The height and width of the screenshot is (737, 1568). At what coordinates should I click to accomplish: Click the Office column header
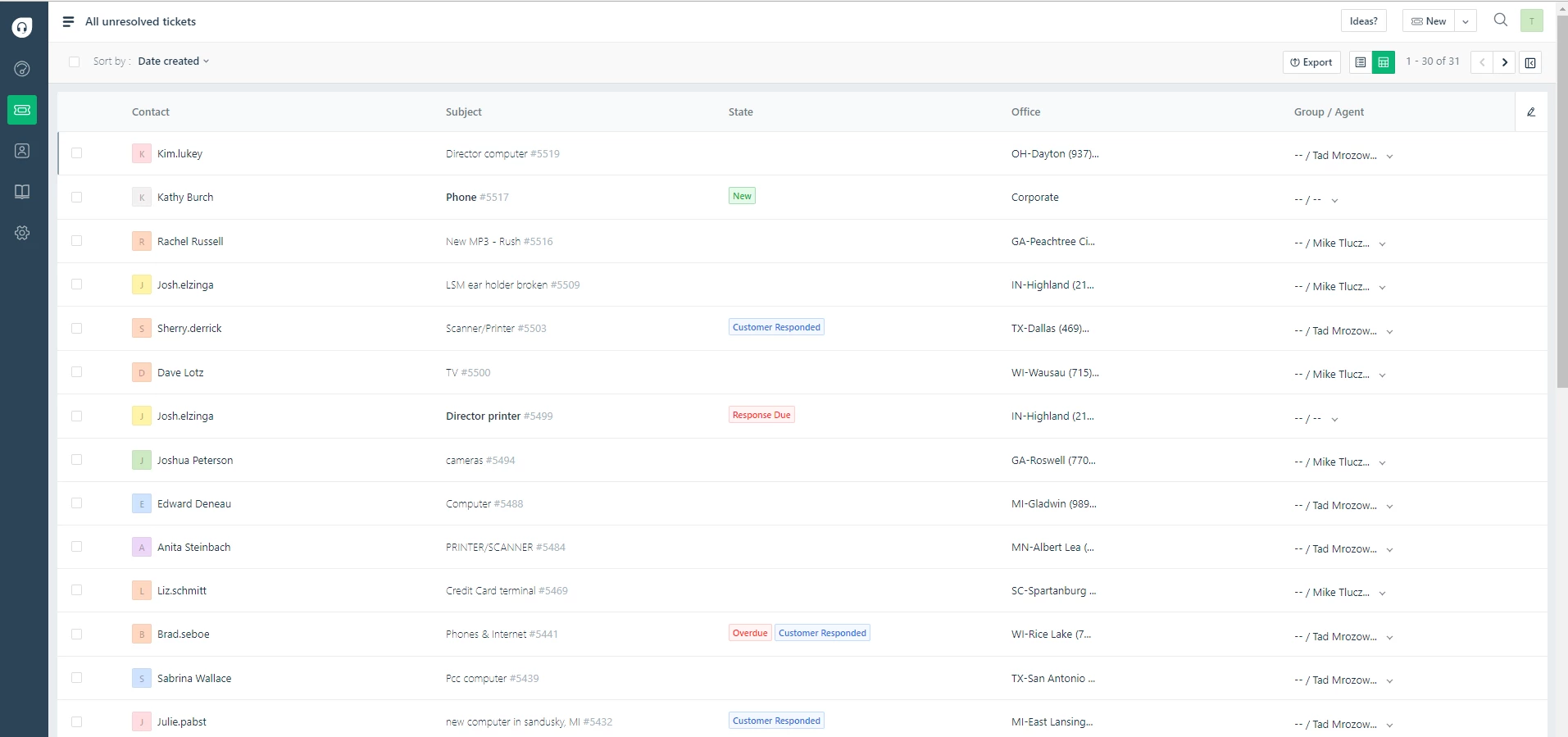pyautogui.click(x=1026, y=112)
